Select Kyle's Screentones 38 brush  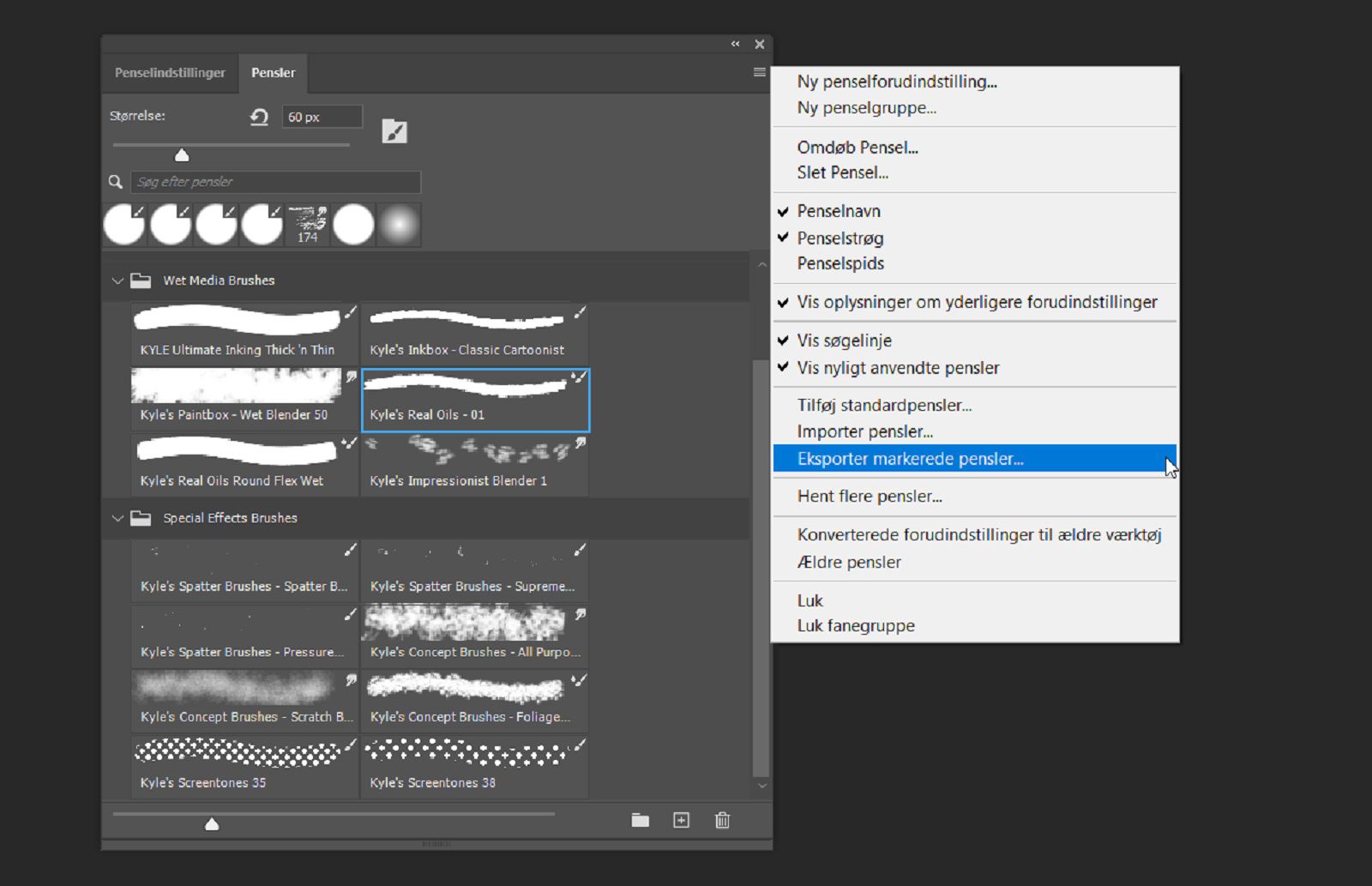(475, 767)
